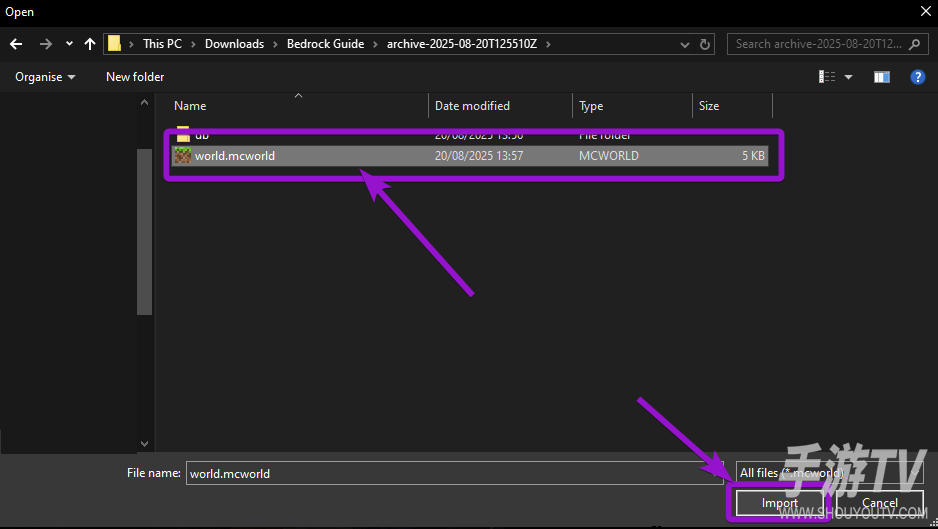The height and width of the screenshot is (529, 938).
Task: Open the Organise menu
Action: [45, 77]
